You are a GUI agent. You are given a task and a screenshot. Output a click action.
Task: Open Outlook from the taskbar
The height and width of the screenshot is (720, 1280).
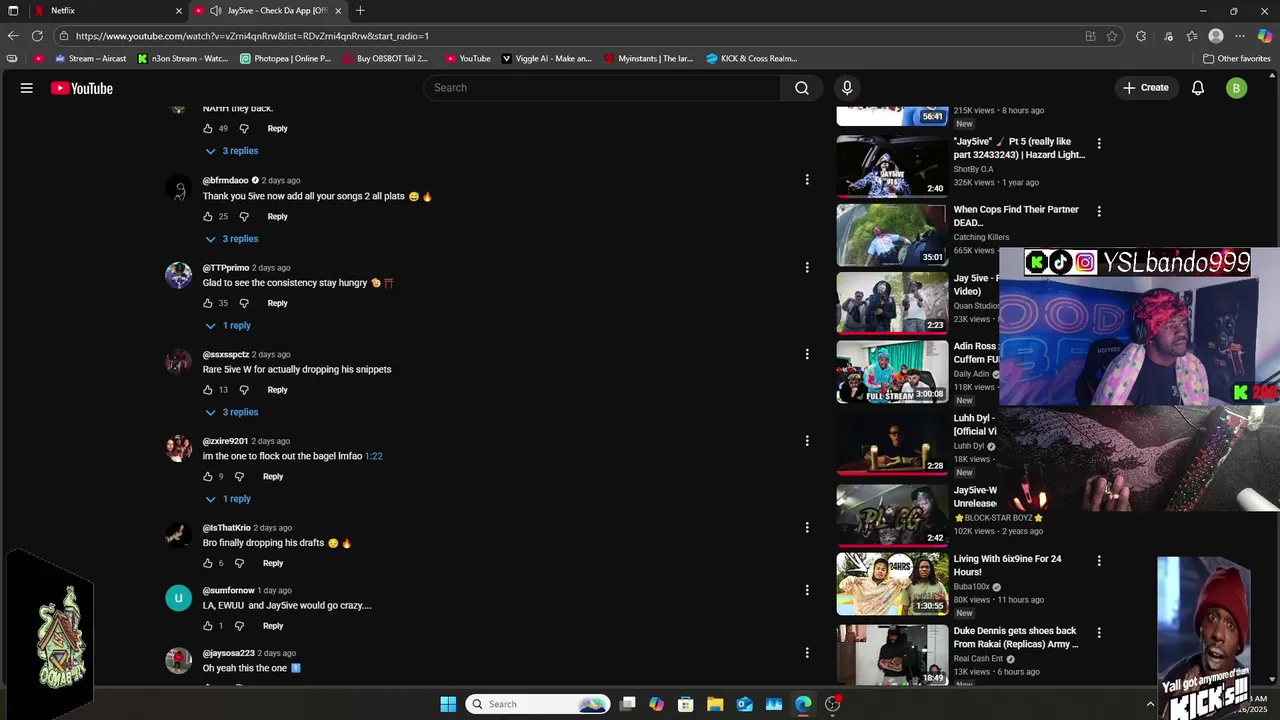pos(745,704)
